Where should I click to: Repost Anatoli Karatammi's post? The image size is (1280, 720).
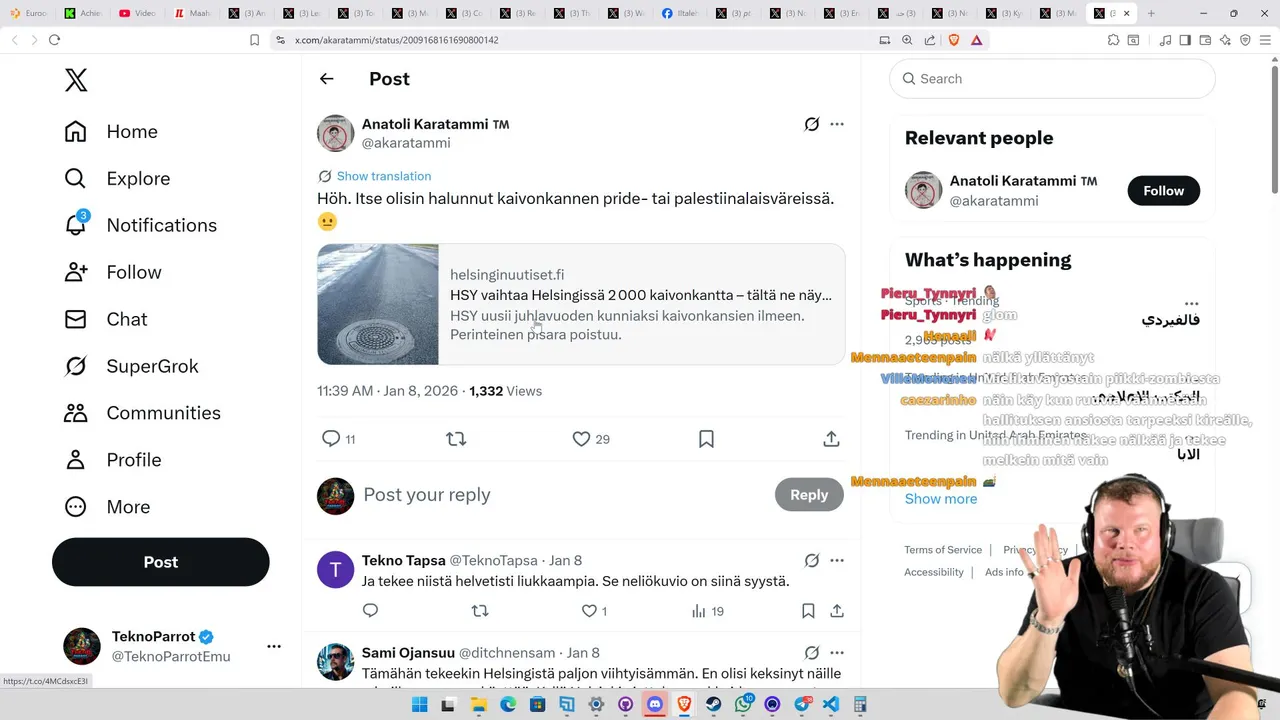pos(456,438)
